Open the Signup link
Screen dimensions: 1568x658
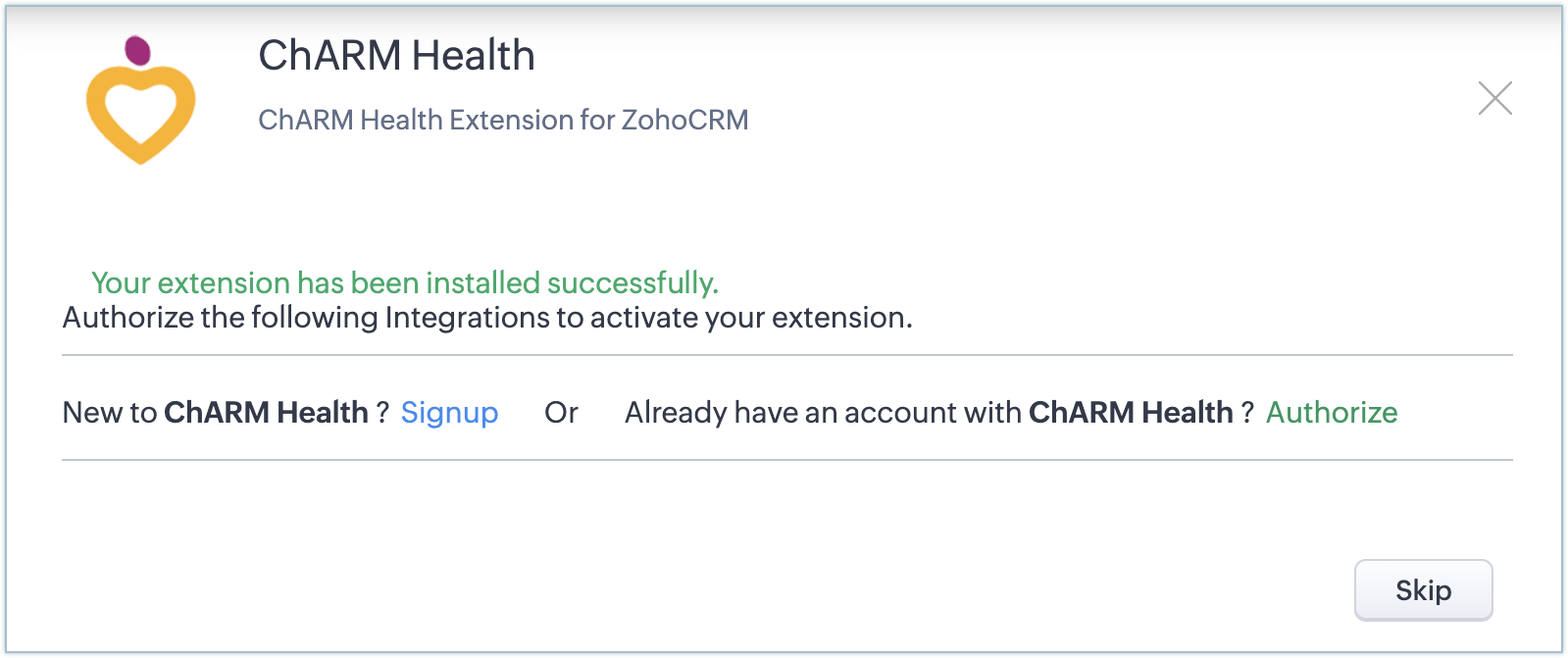coord(449,413)
